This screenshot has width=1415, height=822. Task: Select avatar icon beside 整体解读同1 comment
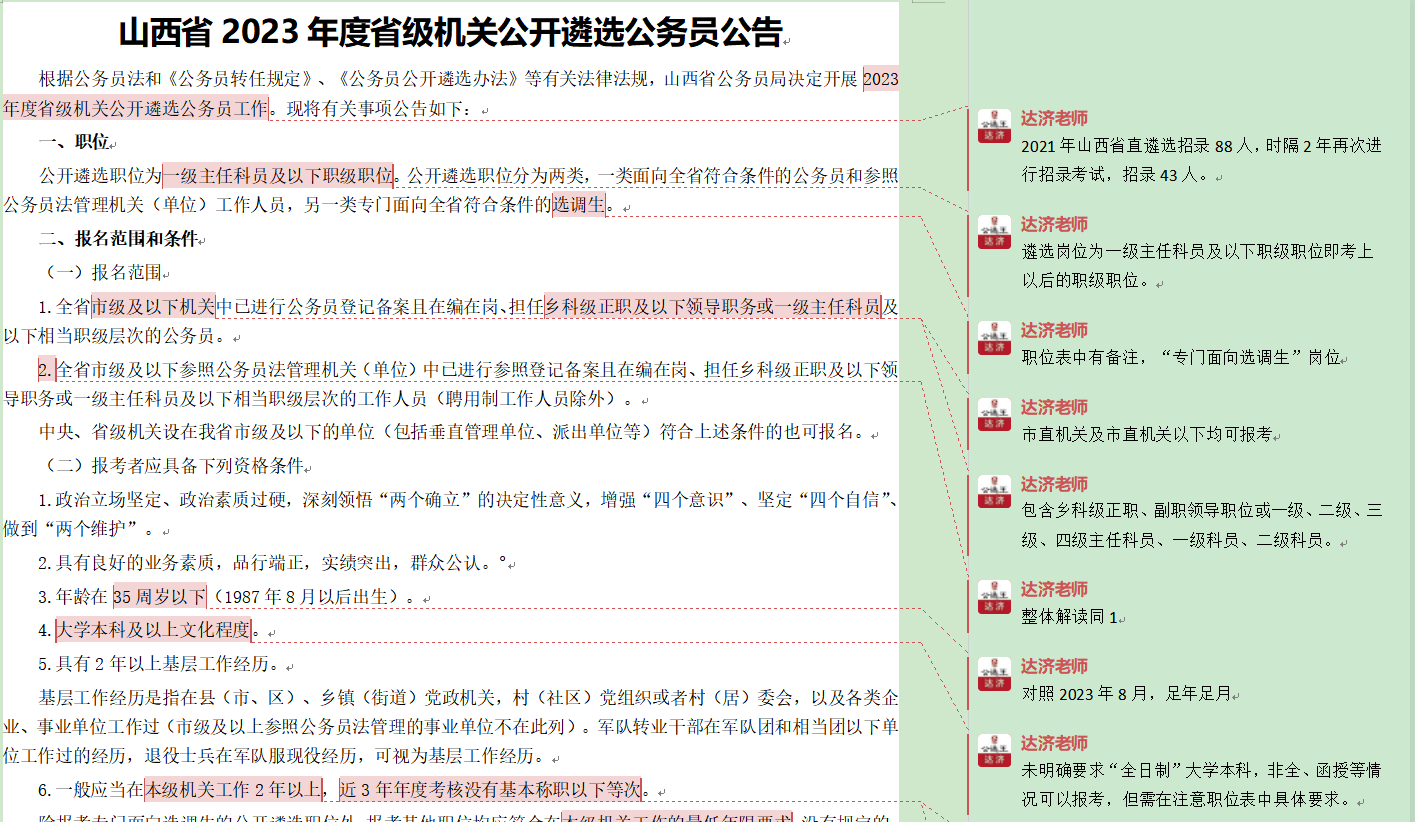point(993,597)
